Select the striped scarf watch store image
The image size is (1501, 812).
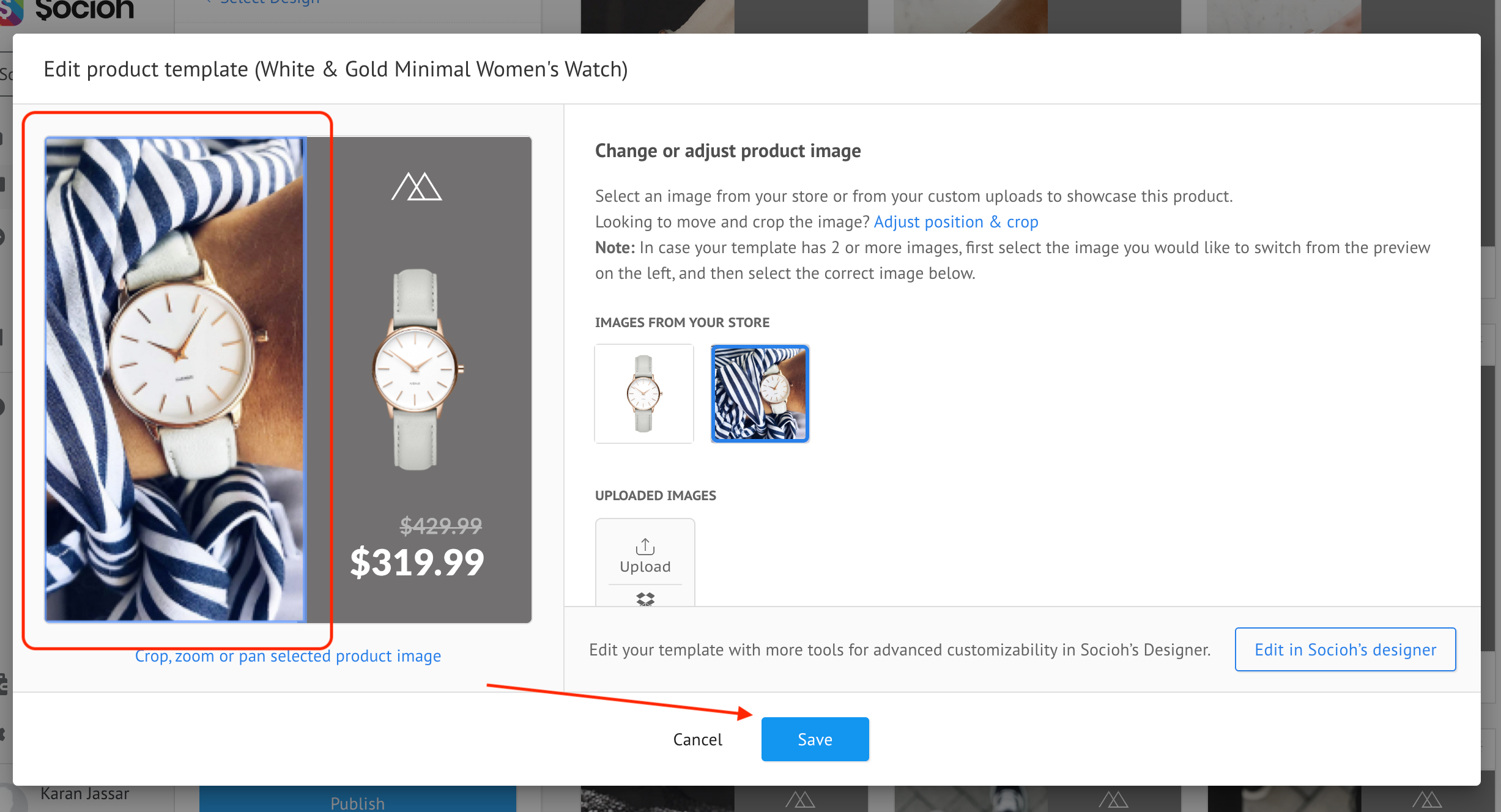[x=760, y=393]
